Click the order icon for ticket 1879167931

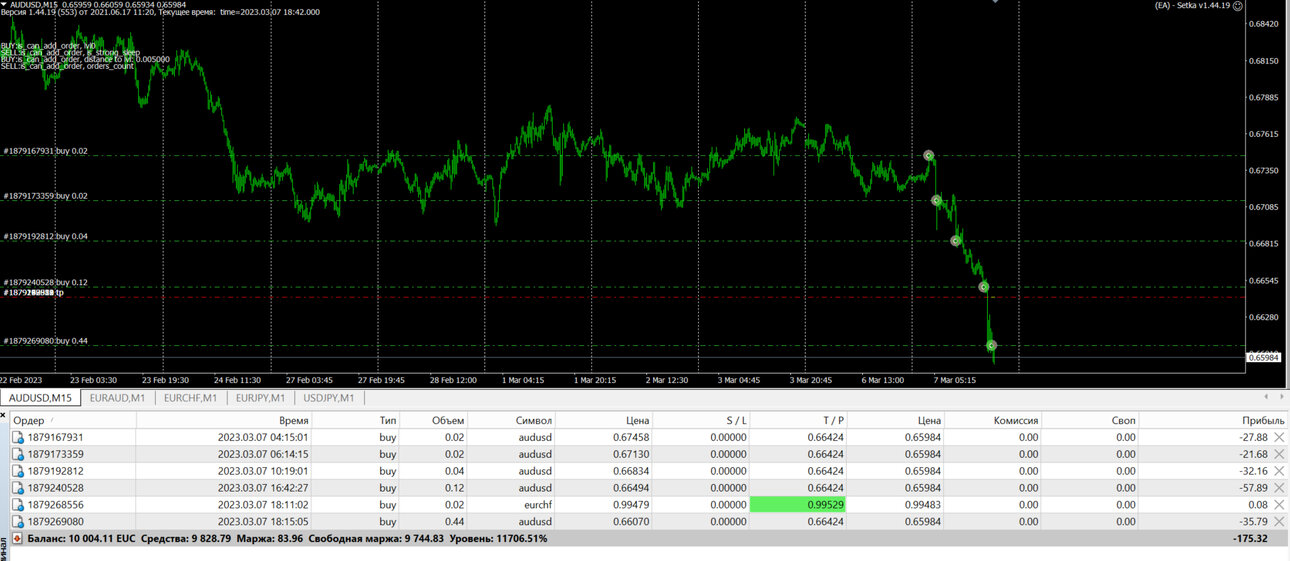coord(17,437)
